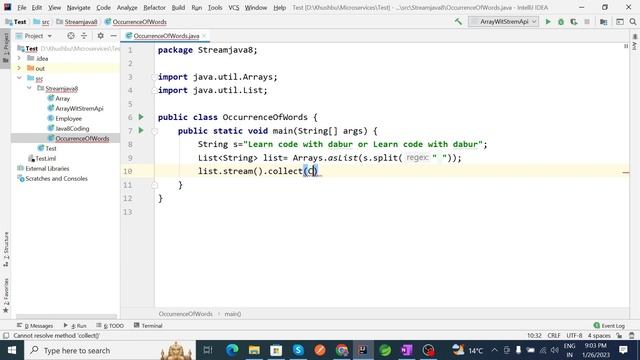The width and height of the screenshot is (640, 360).
Task: Open the Event Log
Action: point(609,326)
